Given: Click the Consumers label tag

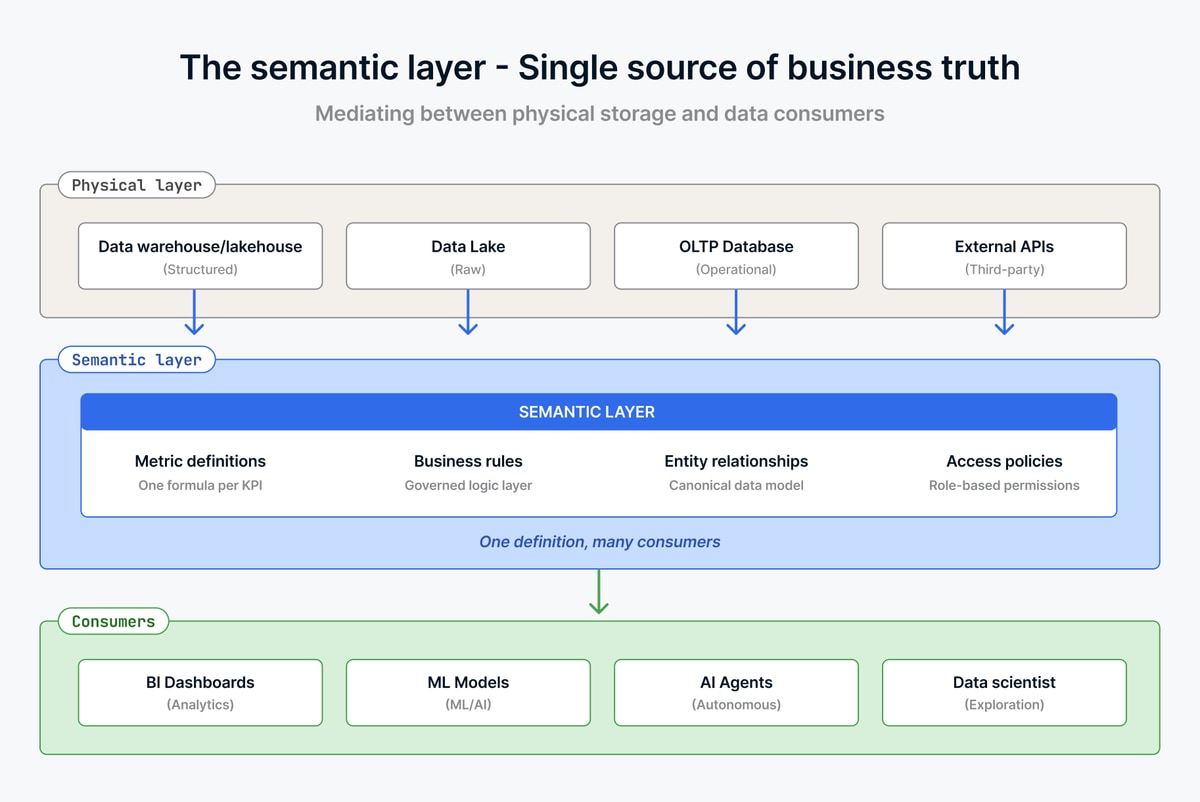Looking at the screenshot, I should coord(113,621).
